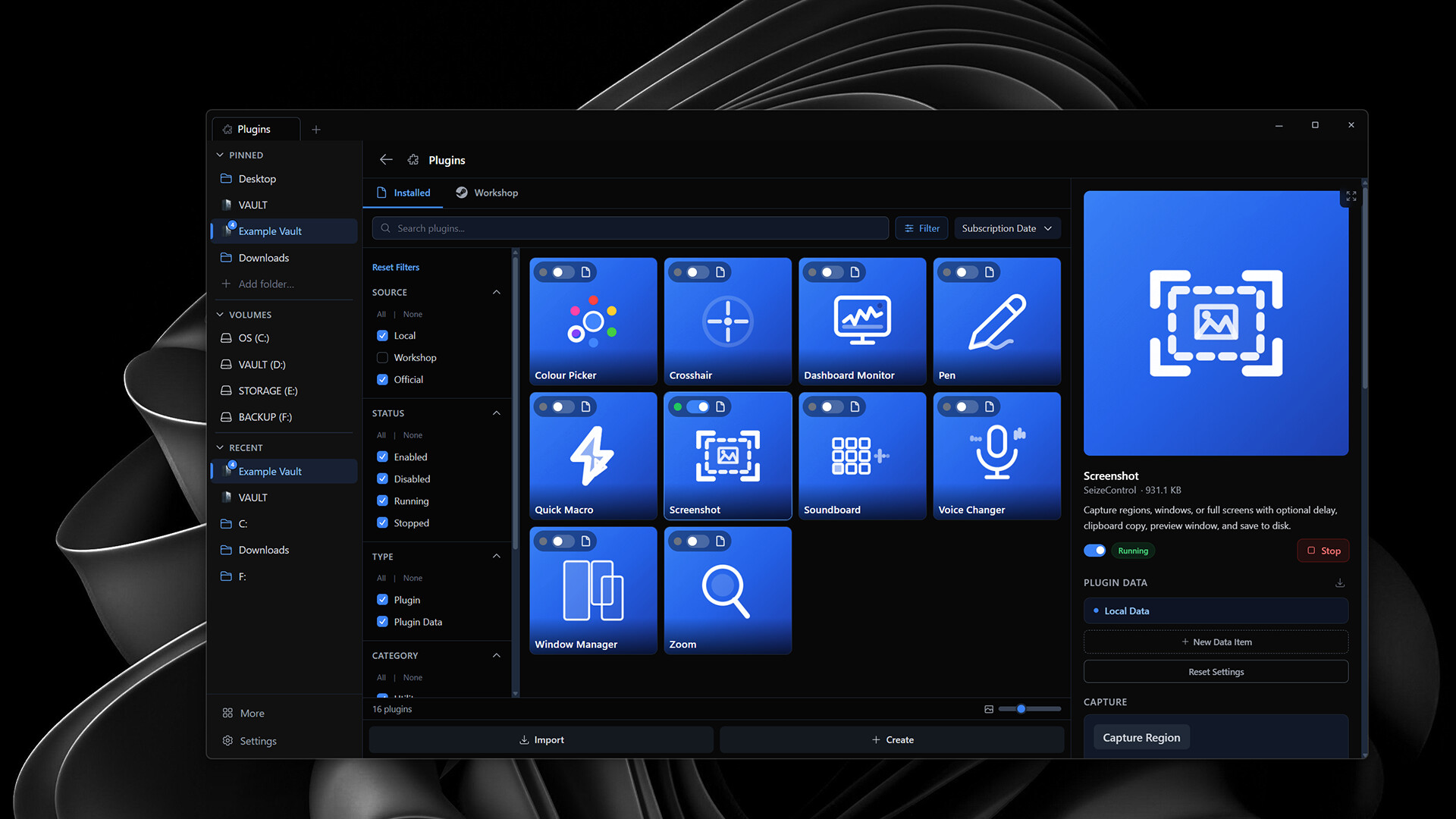
Task: Select the Pen plugin icon
Action: click(996, 322)
